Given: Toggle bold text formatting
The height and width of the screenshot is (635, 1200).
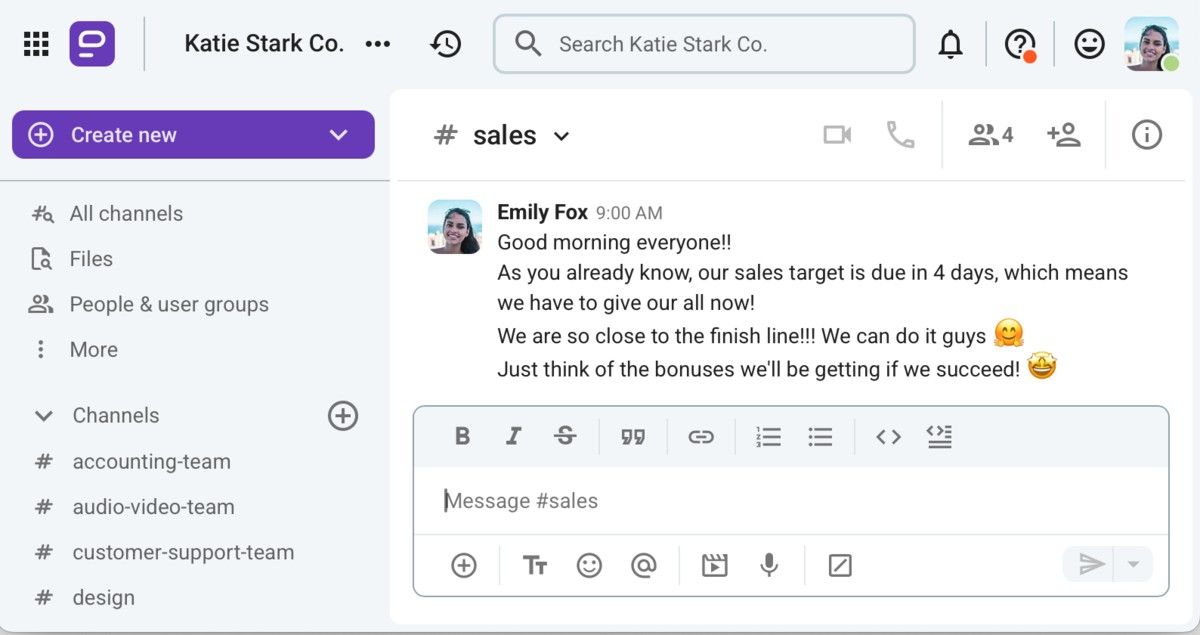Looking at the screenshot, I should coord(462,436).
